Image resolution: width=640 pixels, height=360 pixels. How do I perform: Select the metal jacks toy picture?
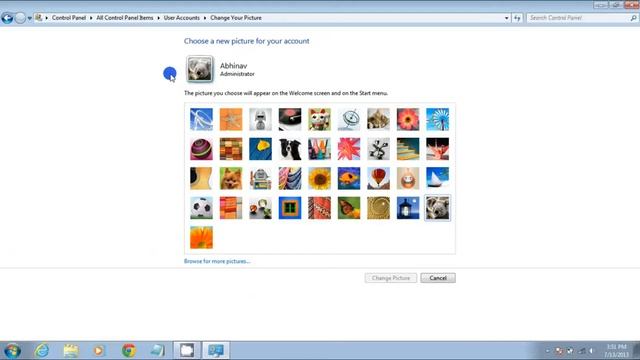pyautogui.click(x=378, y=149)
